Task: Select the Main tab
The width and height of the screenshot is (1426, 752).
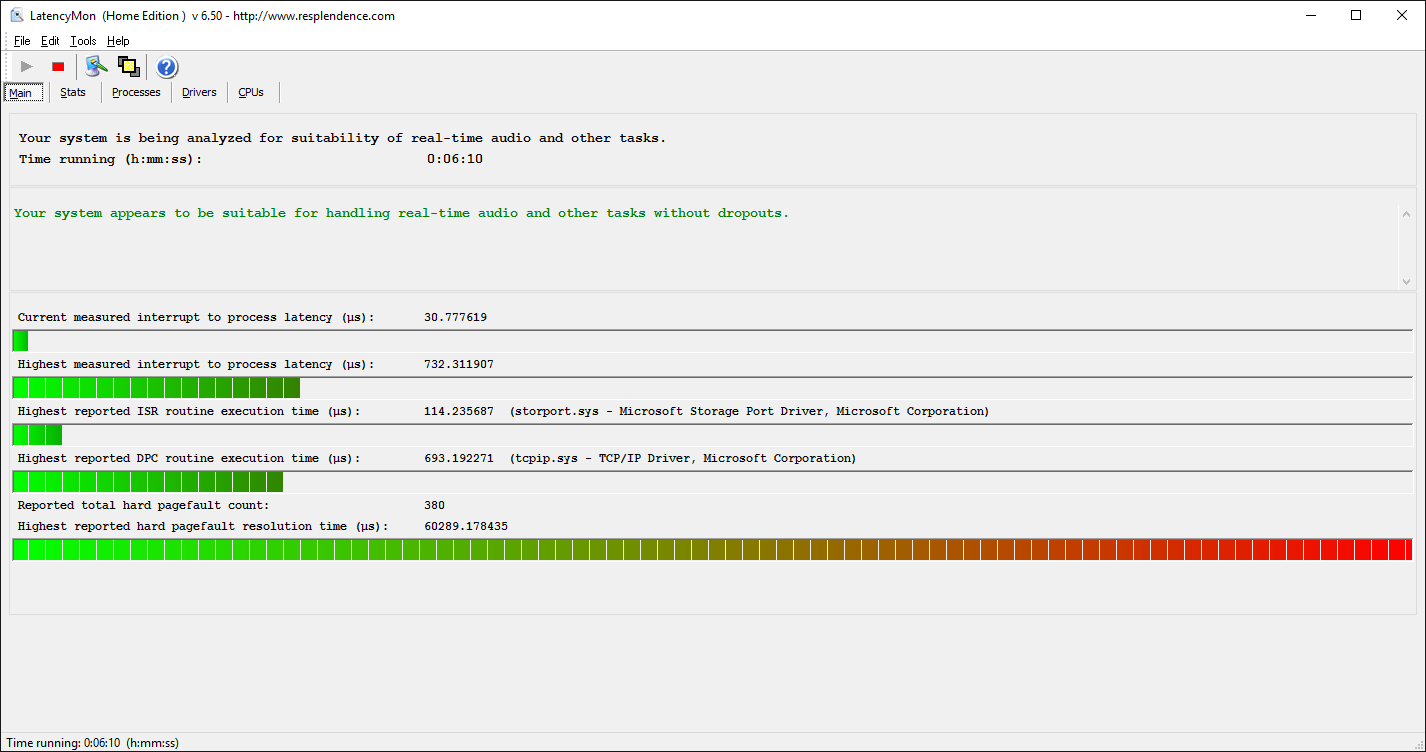Action: pos(23,93)
